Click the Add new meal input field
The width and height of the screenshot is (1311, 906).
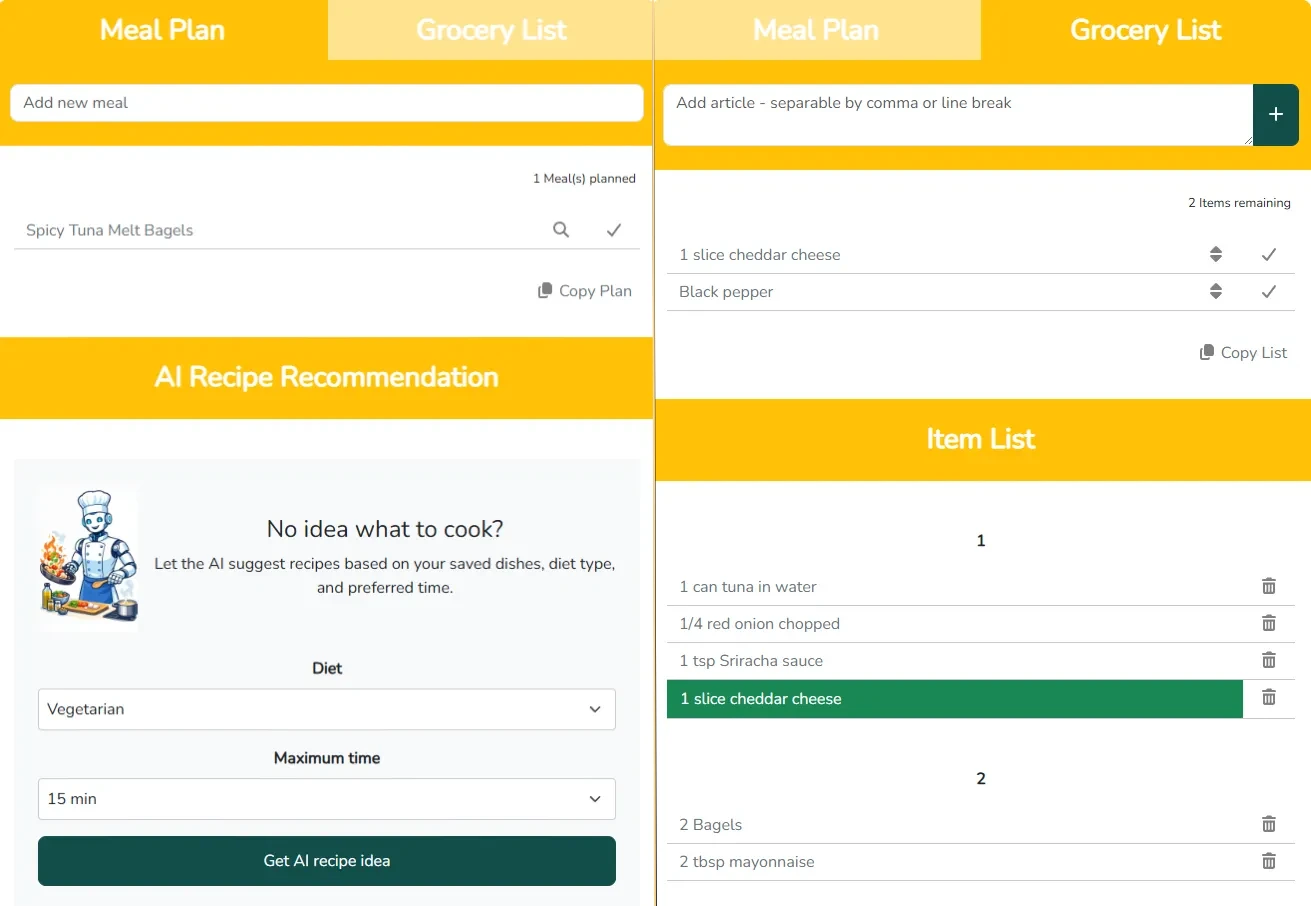(327, 102)
